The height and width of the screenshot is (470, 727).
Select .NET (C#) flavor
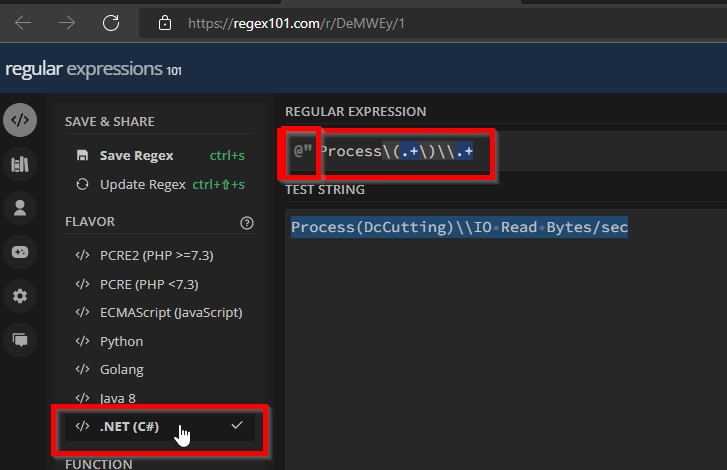click(160, 426)
